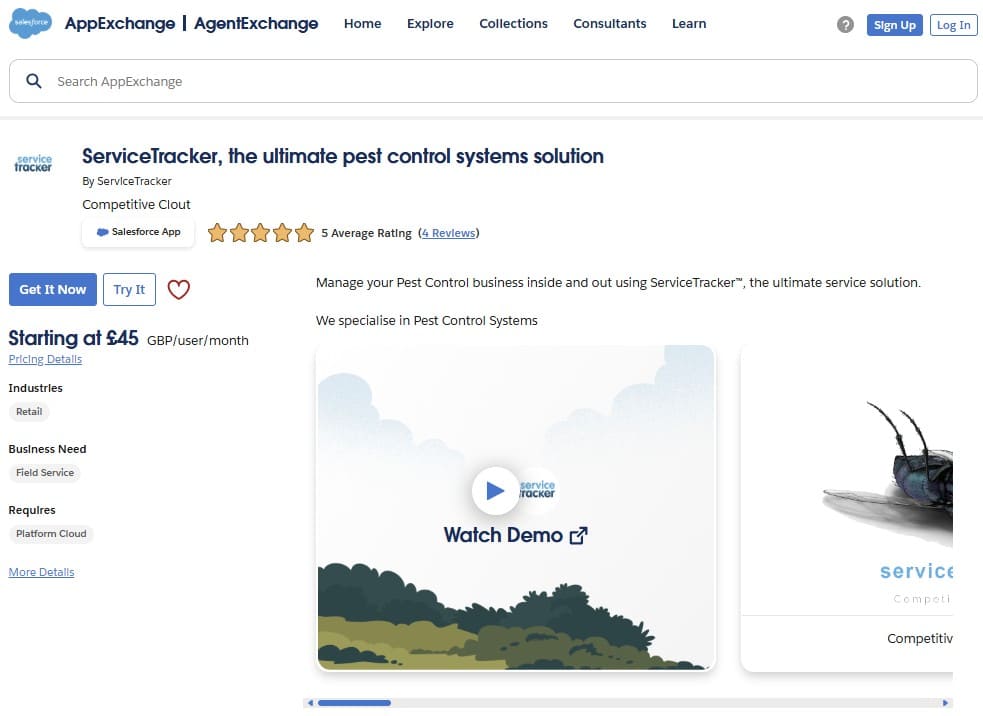
Task: Click the 'Starting at £45' price text
Action: [x=73, y=338]
